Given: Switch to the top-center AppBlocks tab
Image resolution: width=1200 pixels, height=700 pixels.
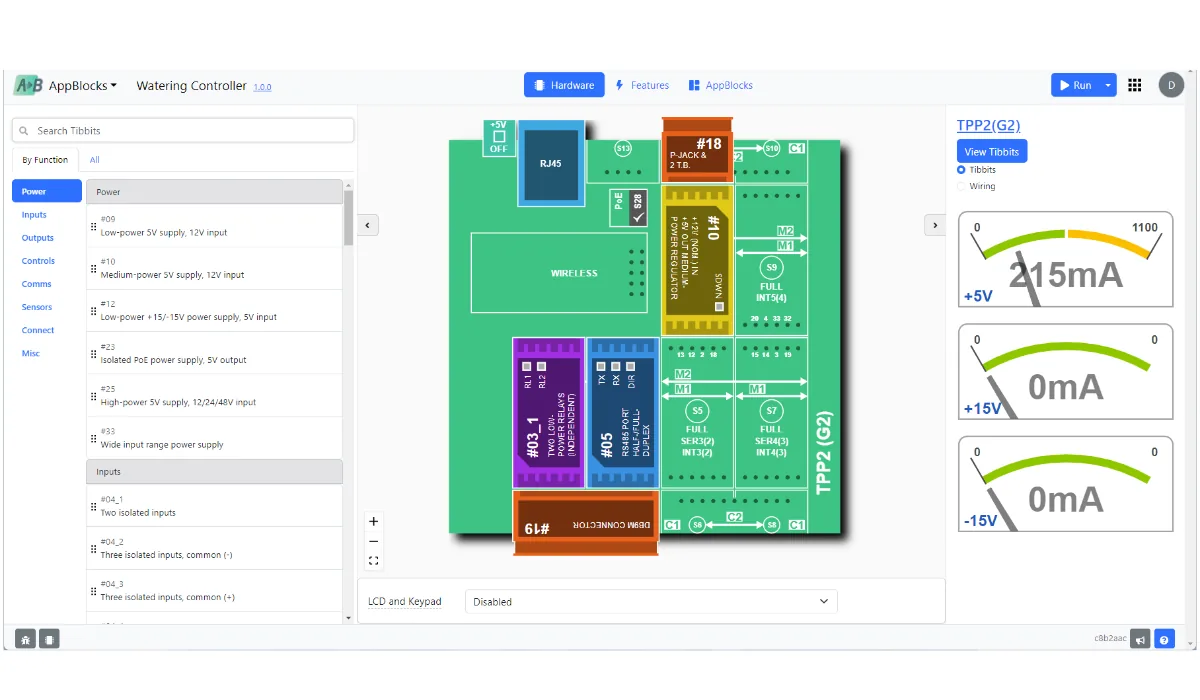Looking at the screenshot, I should click(x=720, y=85).
